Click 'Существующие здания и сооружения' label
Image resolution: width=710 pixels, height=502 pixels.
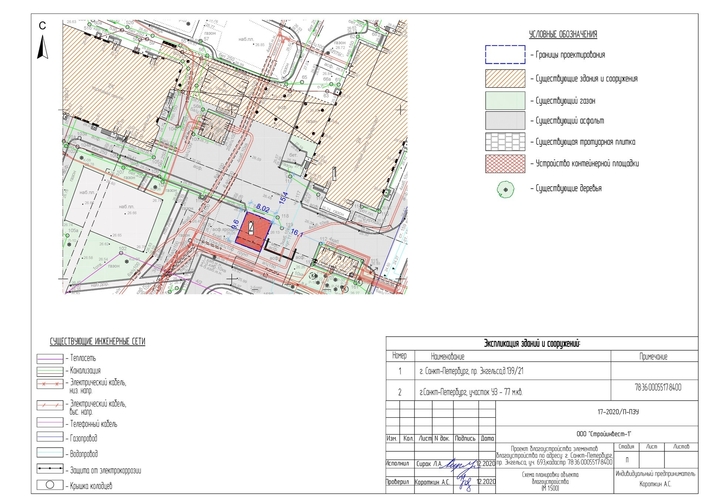point(586,78)
